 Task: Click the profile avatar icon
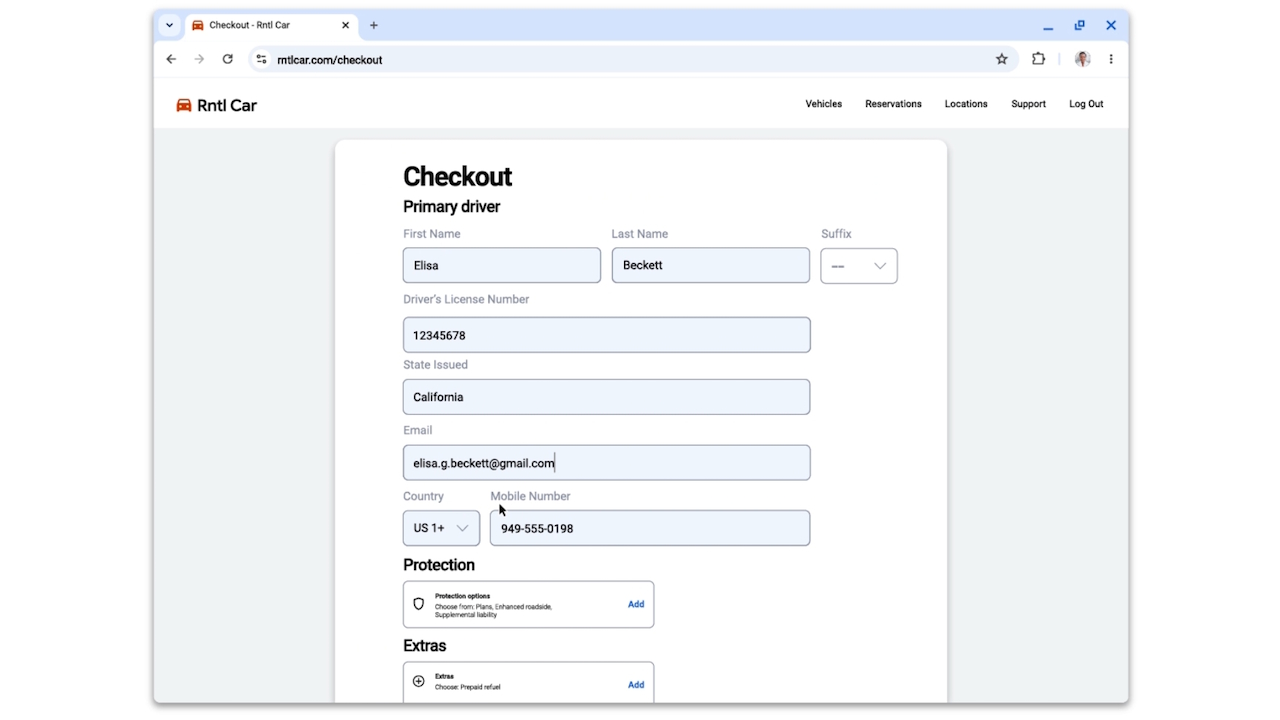(1082, 59)
